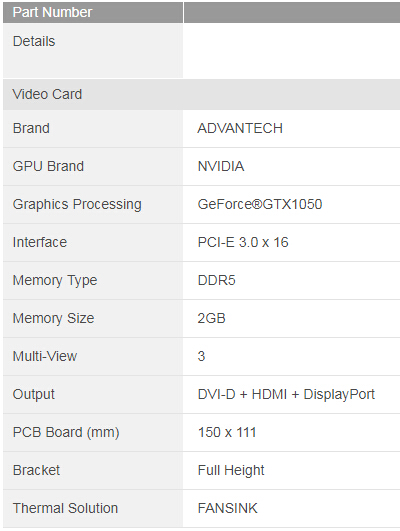Select the ADVANTECH brand value

tap(240, 128)
